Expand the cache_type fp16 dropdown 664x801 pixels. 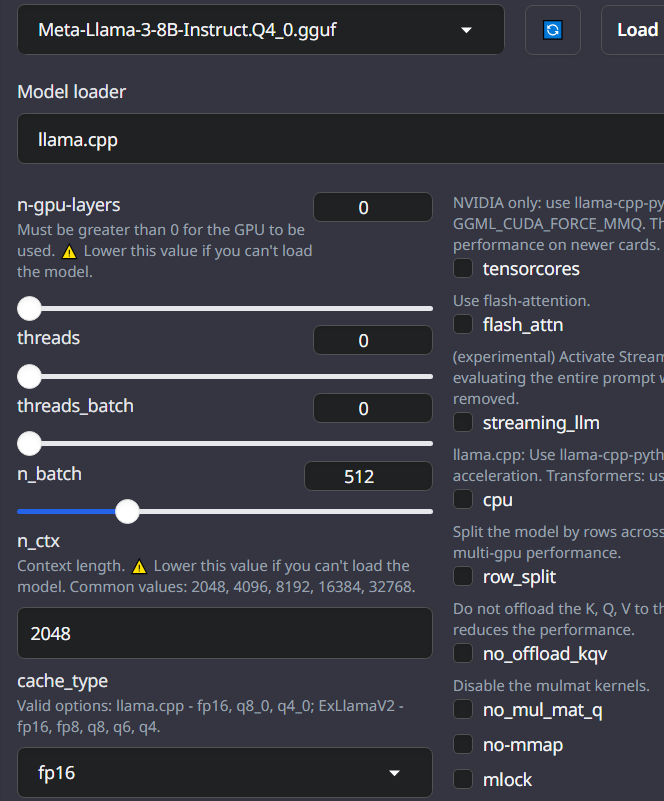pos(225,772)
